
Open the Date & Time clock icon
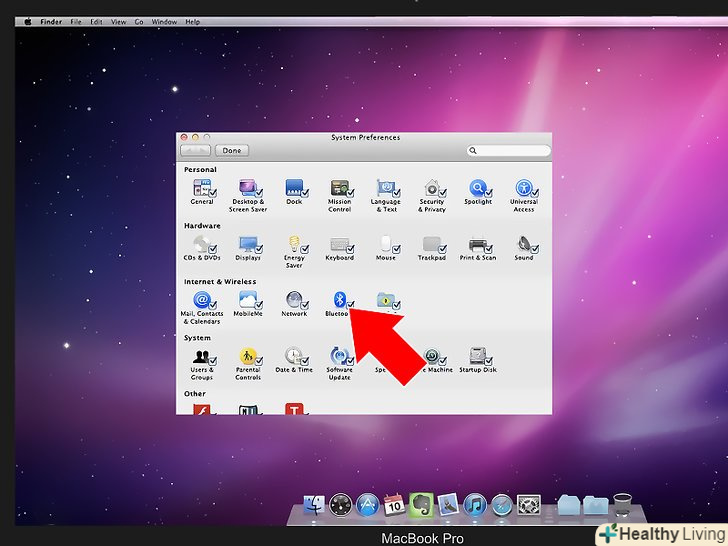coord(293,356)
